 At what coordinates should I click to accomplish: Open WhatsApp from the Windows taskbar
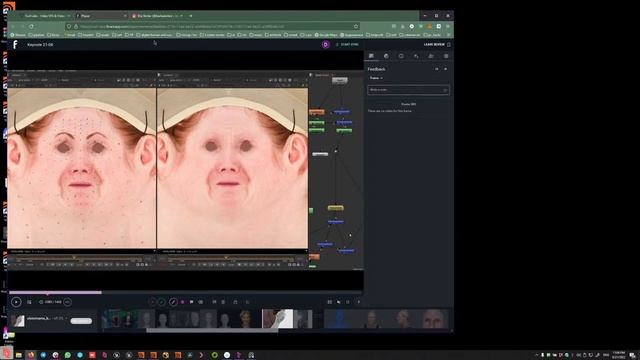tap(68, 355)
